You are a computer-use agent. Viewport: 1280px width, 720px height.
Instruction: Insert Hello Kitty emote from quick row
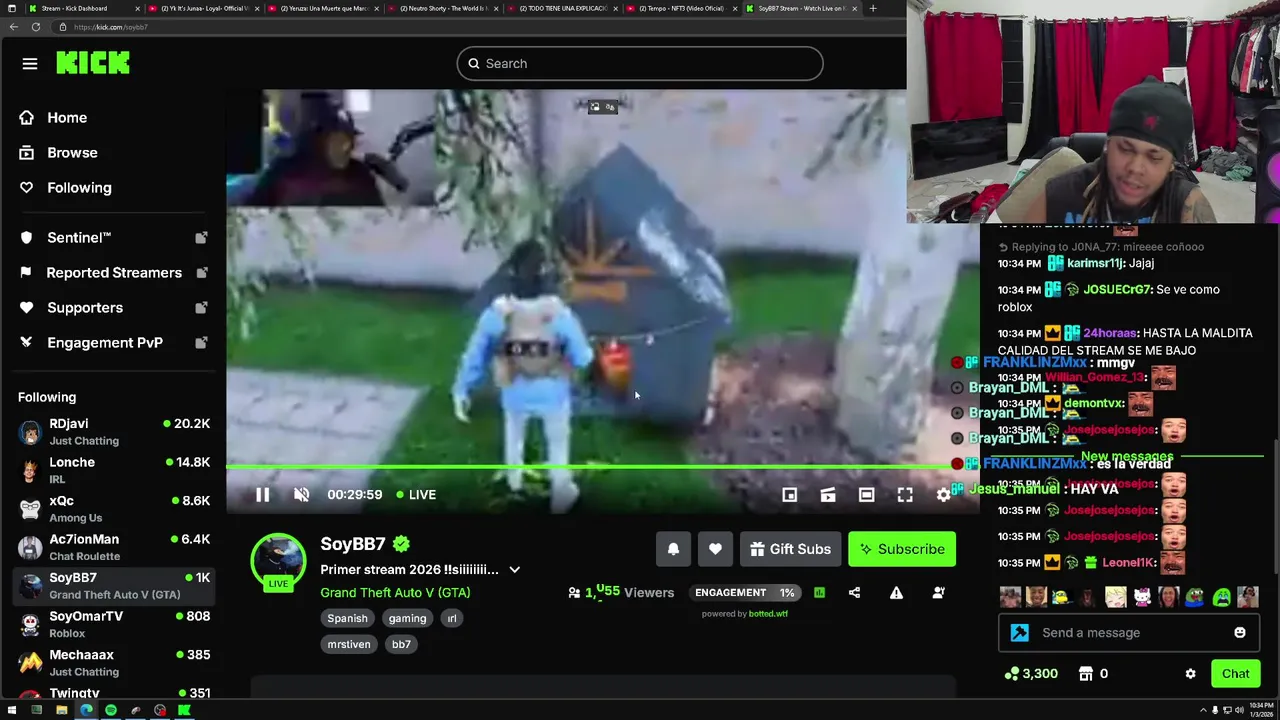(x=1142, y=598)
